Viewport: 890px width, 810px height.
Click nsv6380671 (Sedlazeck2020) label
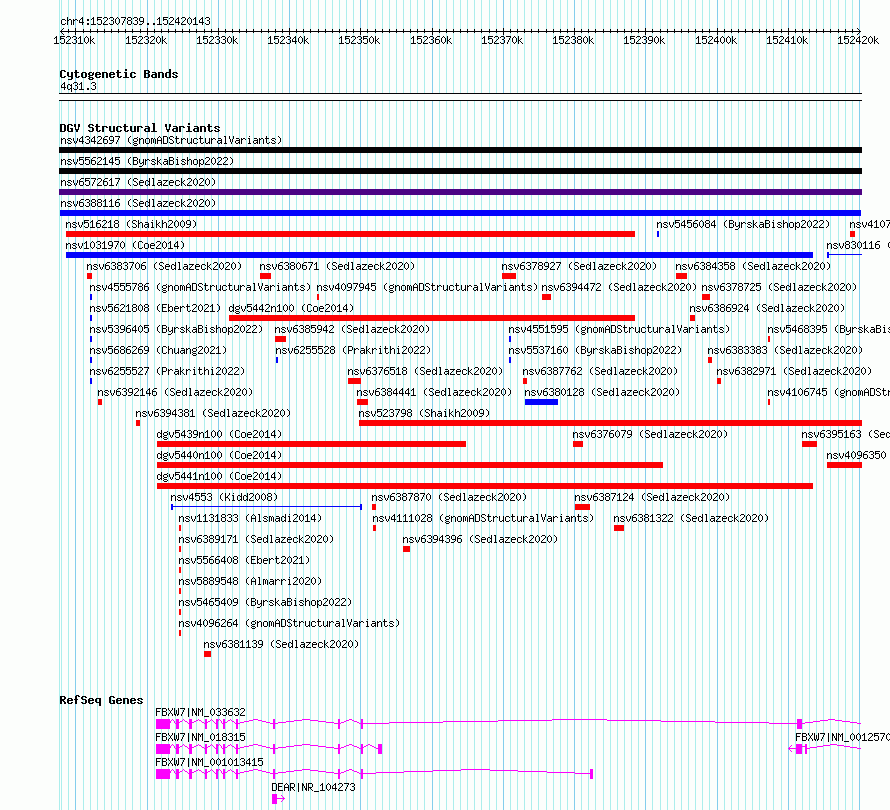[337, 266]
